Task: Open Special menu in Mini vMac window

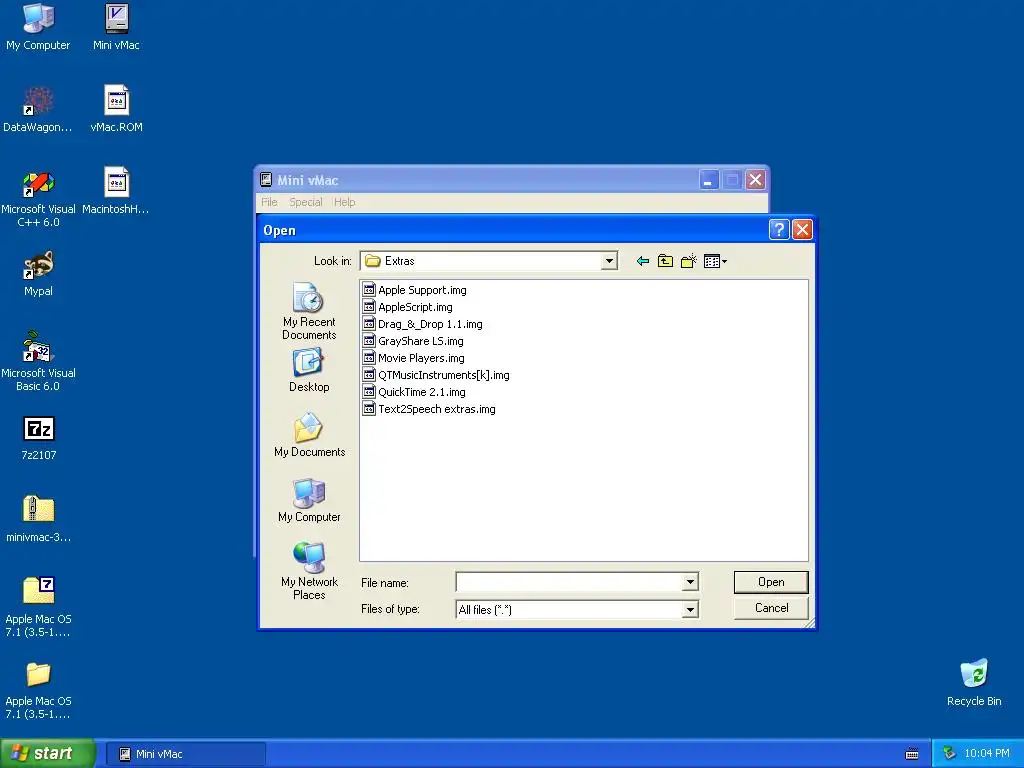Action: pyautogui.click(x=306, y=202)
